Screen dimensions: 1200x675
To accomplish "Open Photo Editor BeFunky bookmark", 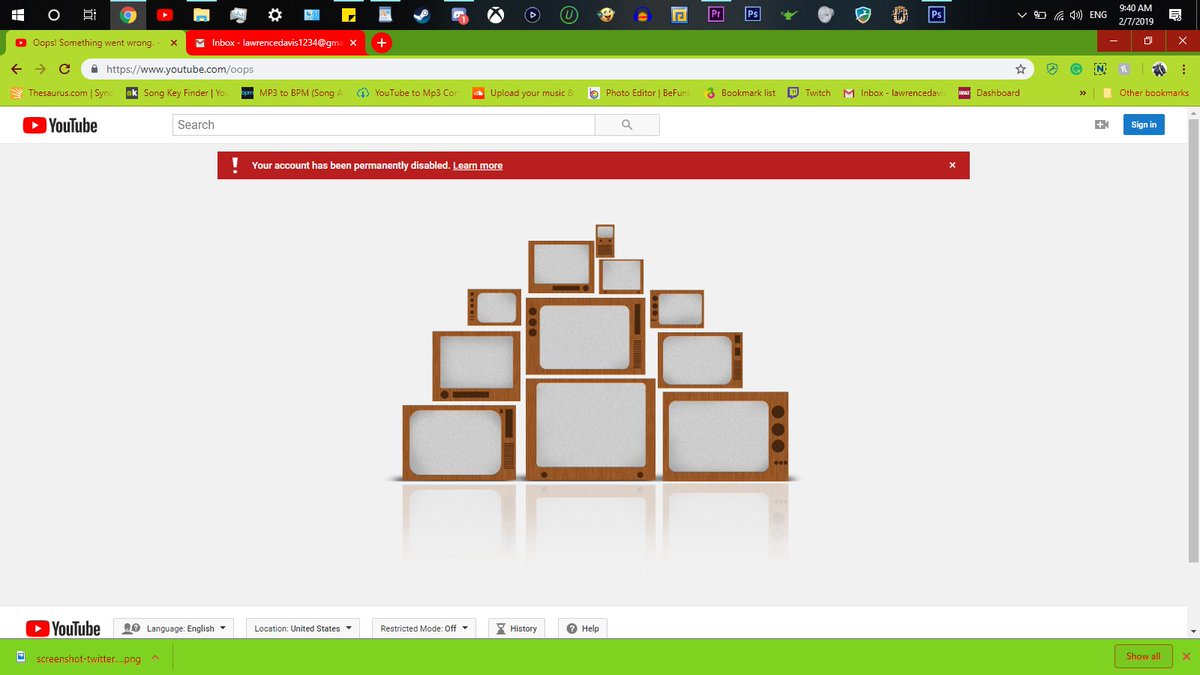I will pos(640,93).
